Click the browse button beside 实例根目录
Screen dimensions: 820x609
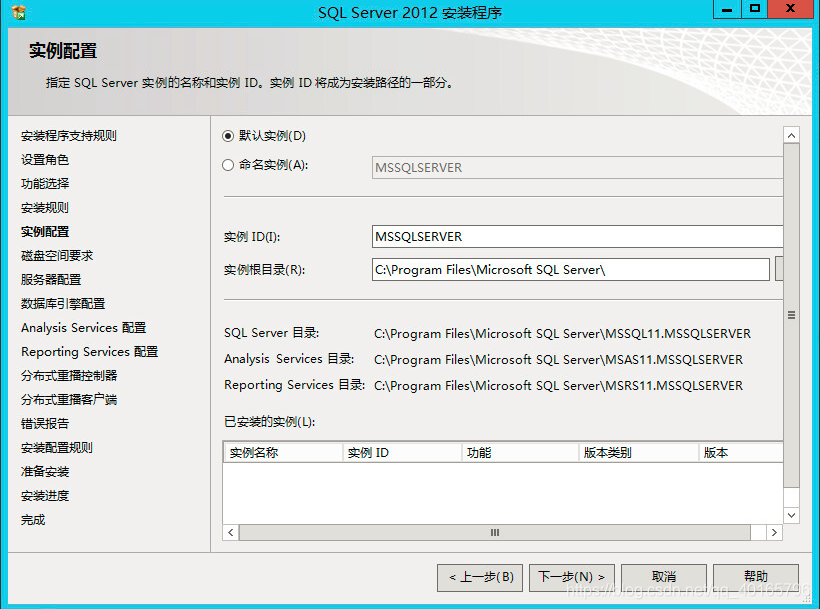[x=779, y=270]
